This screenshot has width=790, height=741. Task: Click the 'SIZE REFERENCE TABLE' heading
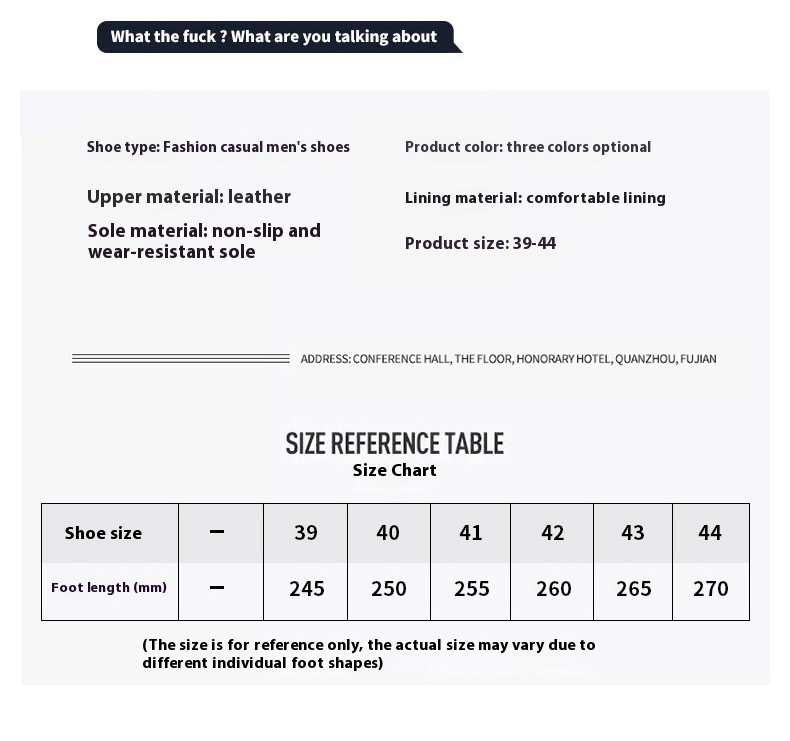click(394, 444)
